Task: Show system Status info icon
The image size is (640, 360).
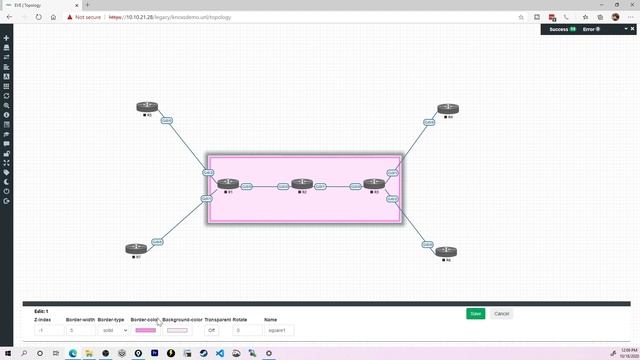Action: click(6, 115)
